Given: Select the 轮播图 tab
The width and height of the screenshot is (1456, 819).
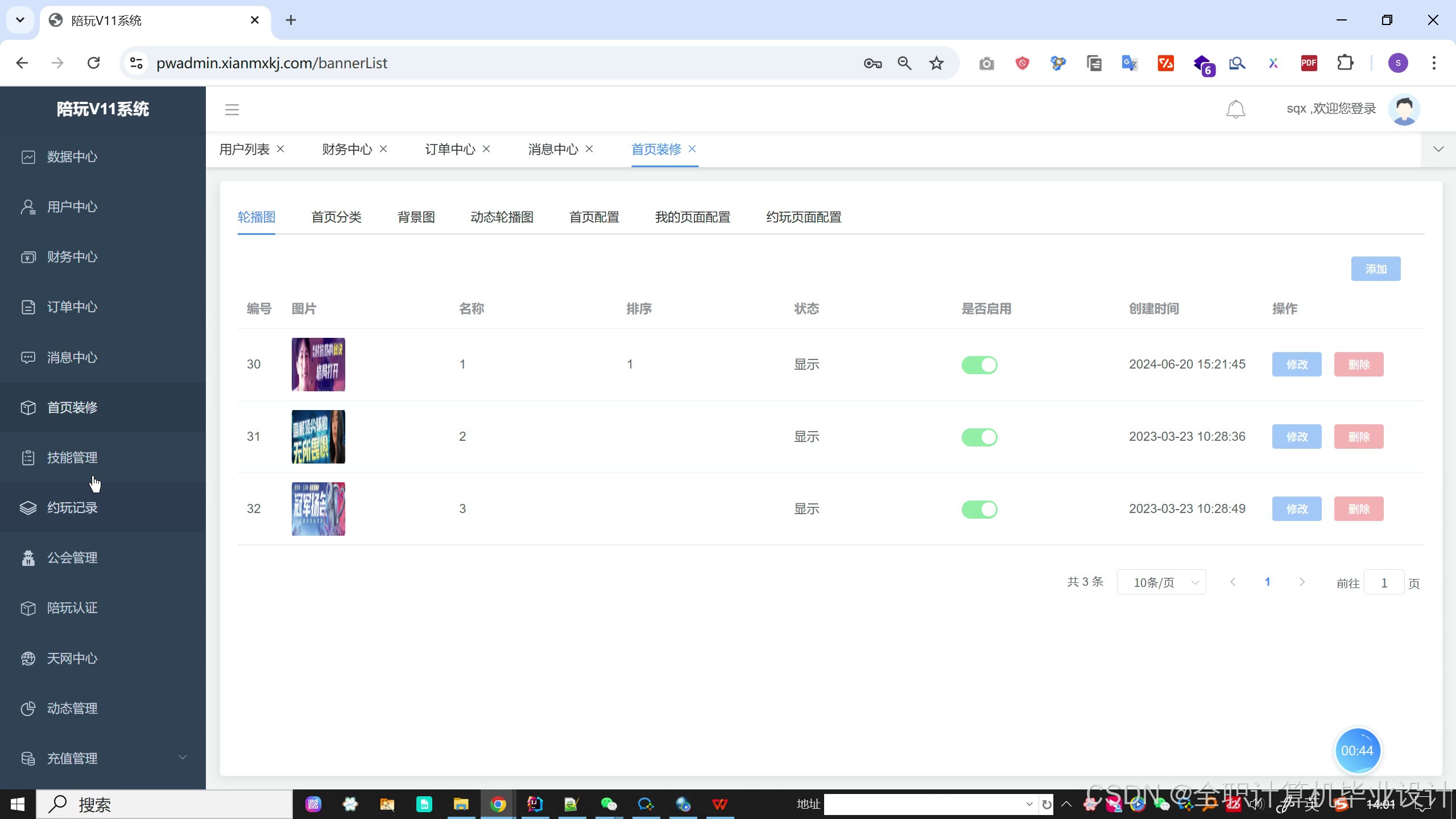Looking at the screenshot, I should [257, 217].
